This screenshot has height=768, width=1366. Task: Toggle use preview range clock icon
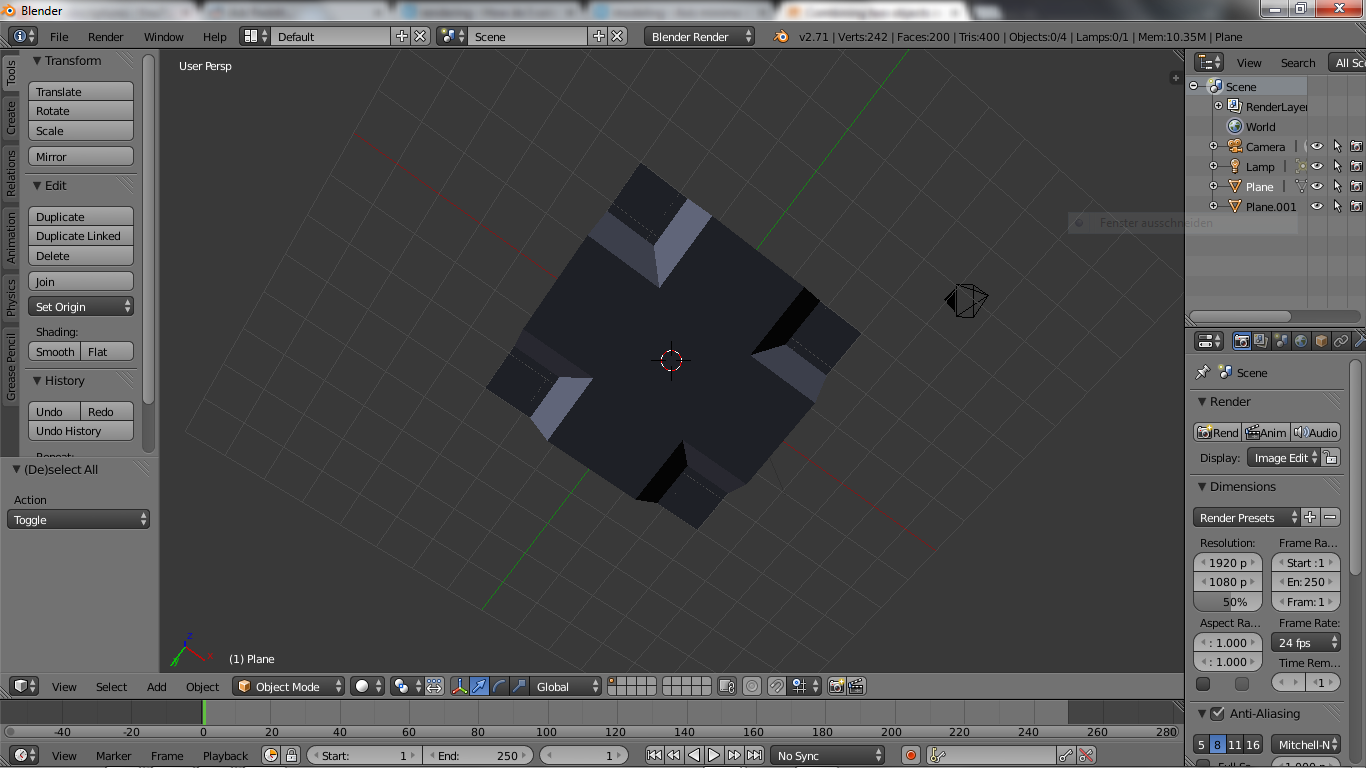(x=271, y=755)
